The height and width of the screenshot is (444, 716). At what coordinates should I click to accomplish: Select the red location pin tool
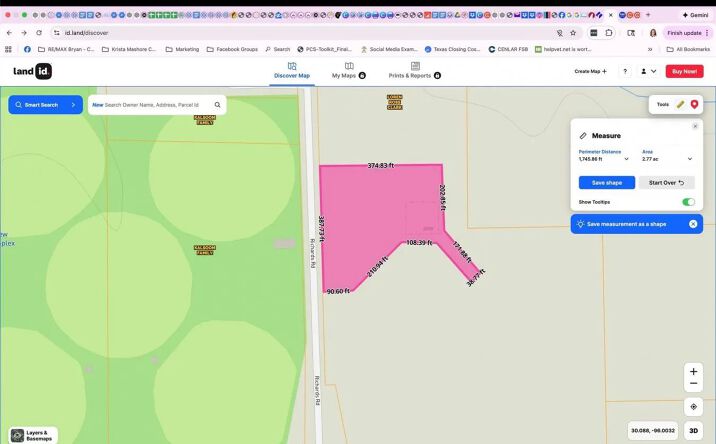[694, 105]
